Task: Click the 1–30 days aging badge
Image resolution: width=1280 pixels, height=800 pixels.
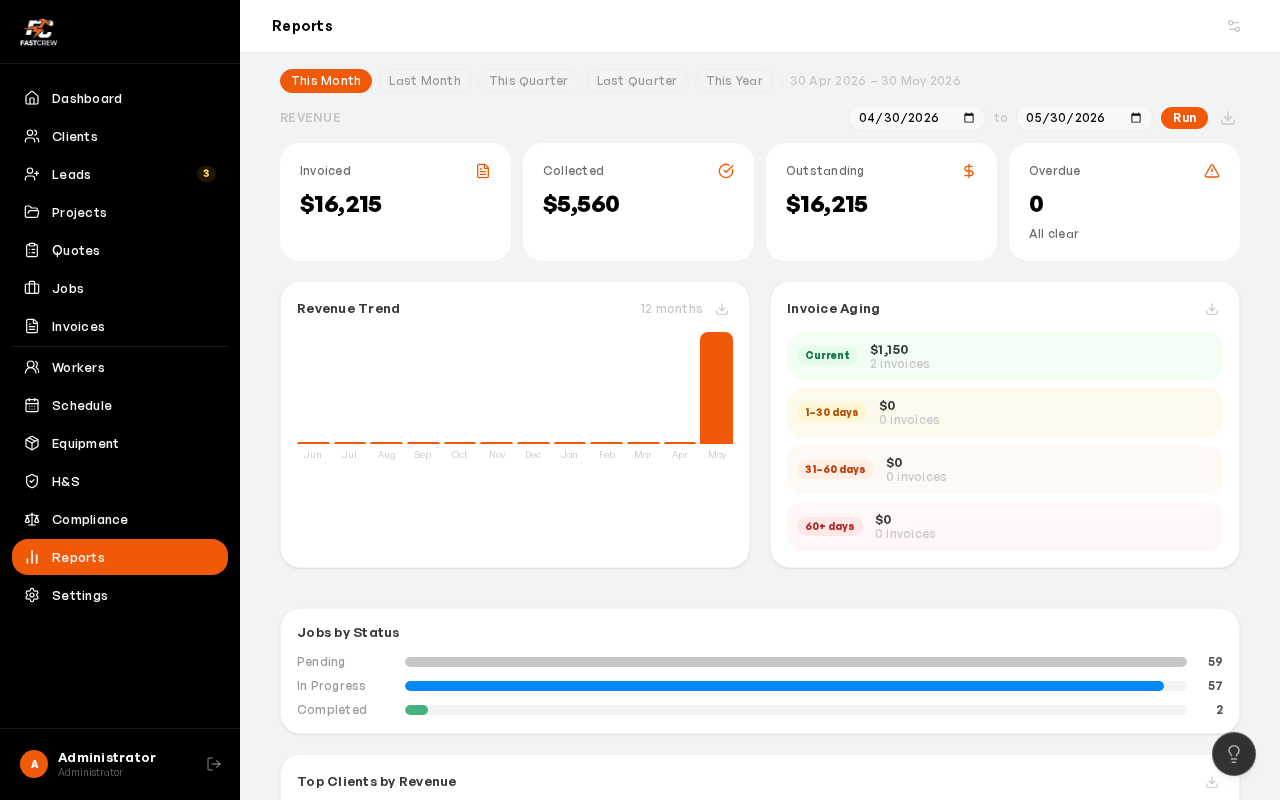Action: [832, 413]
